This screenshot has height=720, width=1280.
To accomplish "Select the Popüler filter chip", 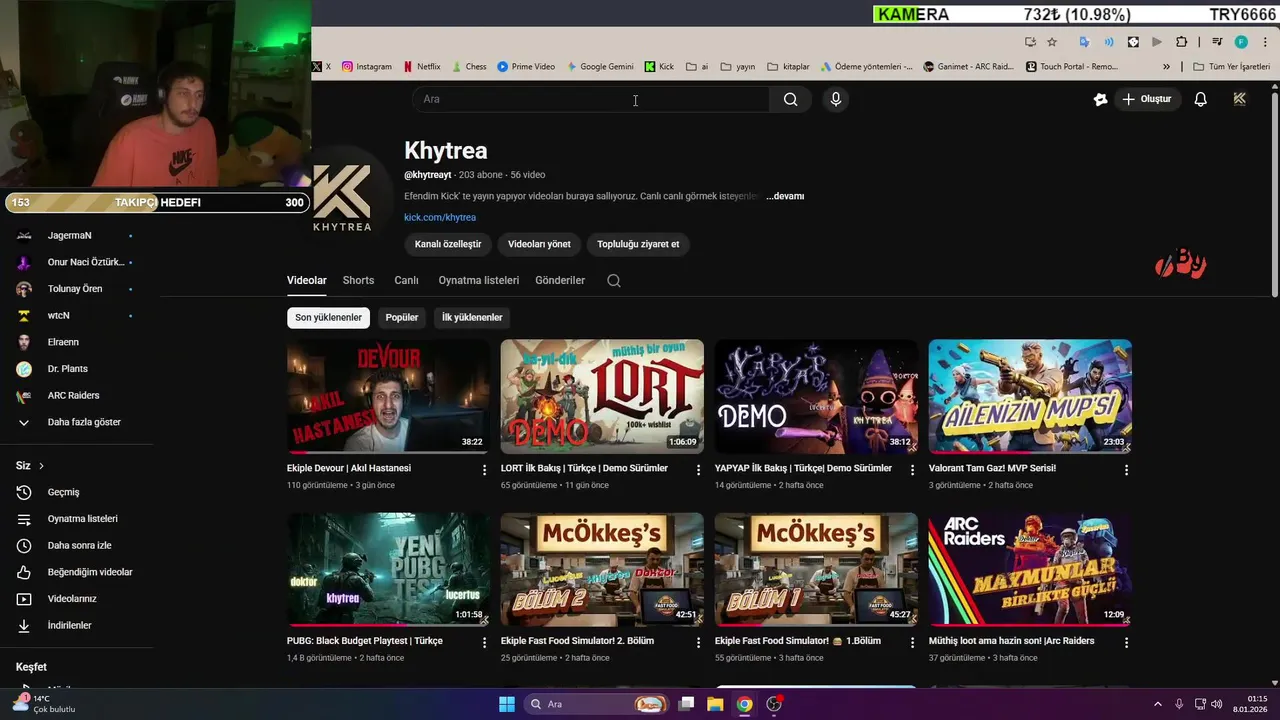I will (x=402, y=317).
